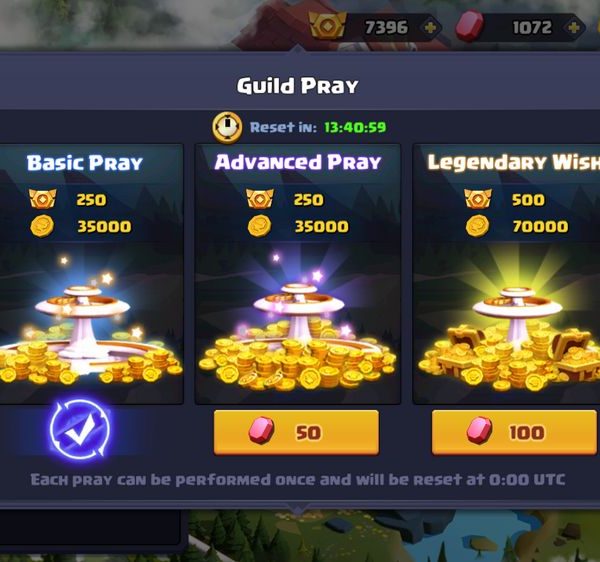
Task: Click the completed Basic Pray checkmark
Action: click(x=80, y=430)
